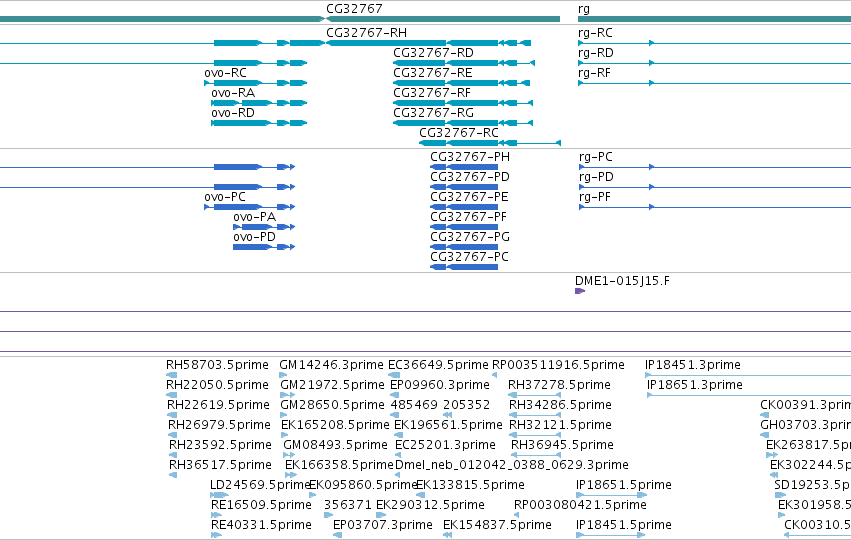The height and width of the screenshot is (540, 851).
Task: Select EST GM28650.5prime
Action: (284, 415)
